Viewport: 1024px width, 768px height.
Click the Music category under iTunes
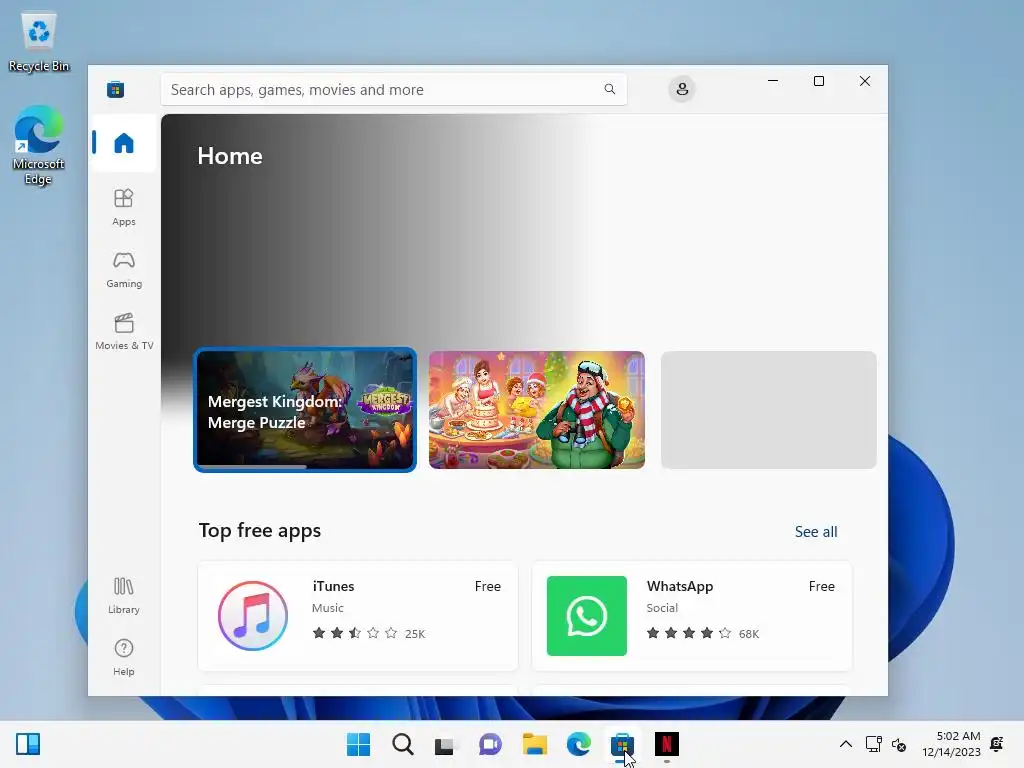[327, 607]
